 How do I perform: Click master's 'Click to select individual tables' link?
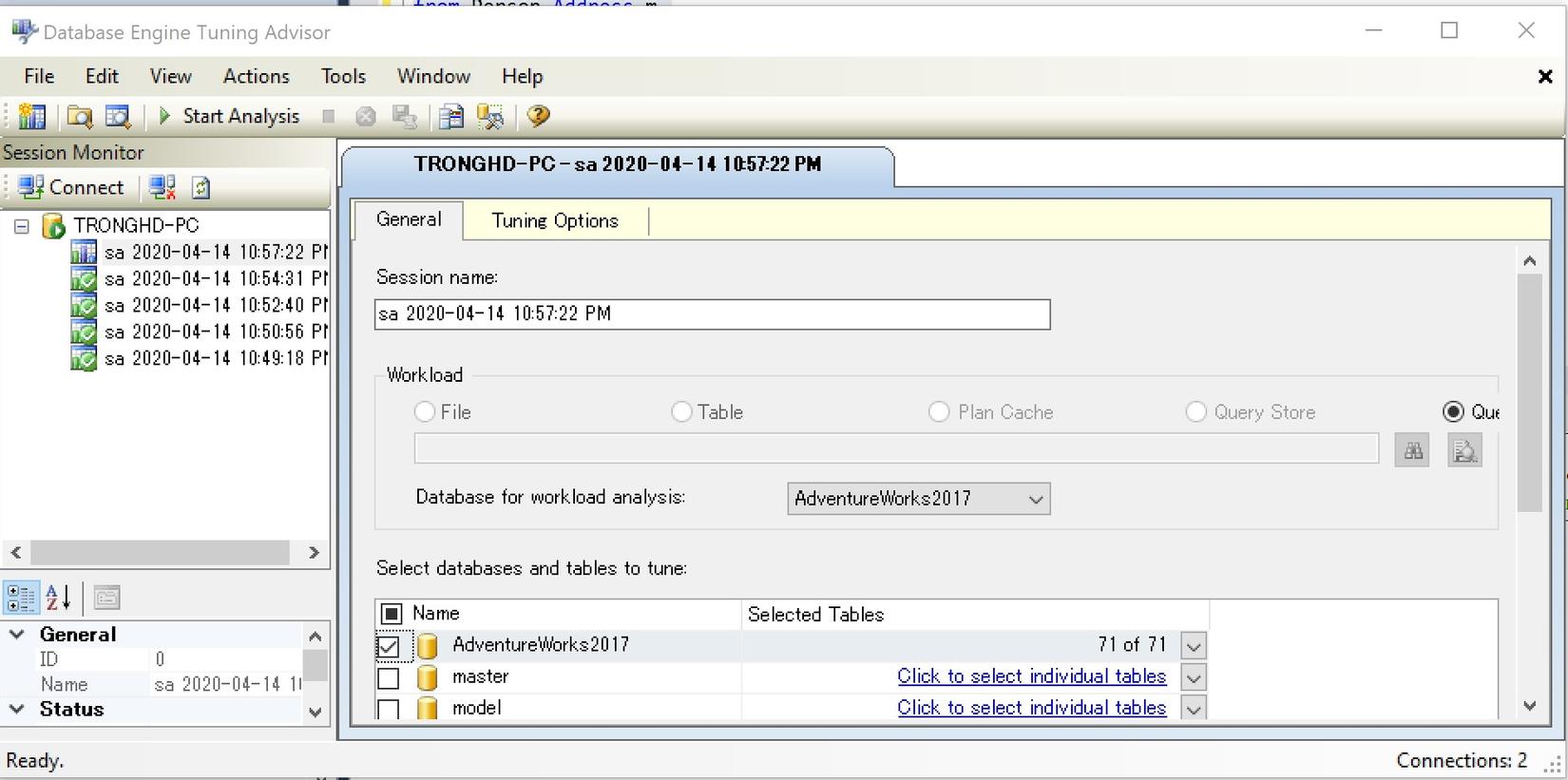1032,676
